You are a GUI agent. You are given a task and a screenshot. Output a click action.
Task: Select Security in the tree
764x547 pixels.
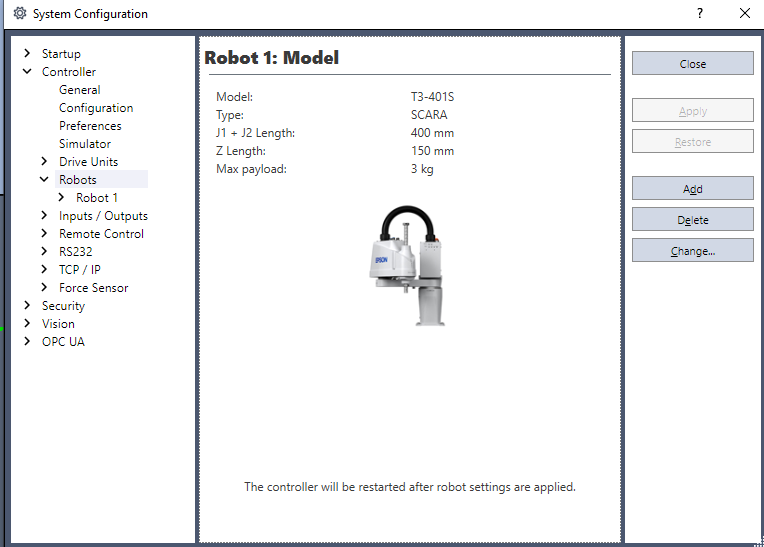tap(63, 306)
